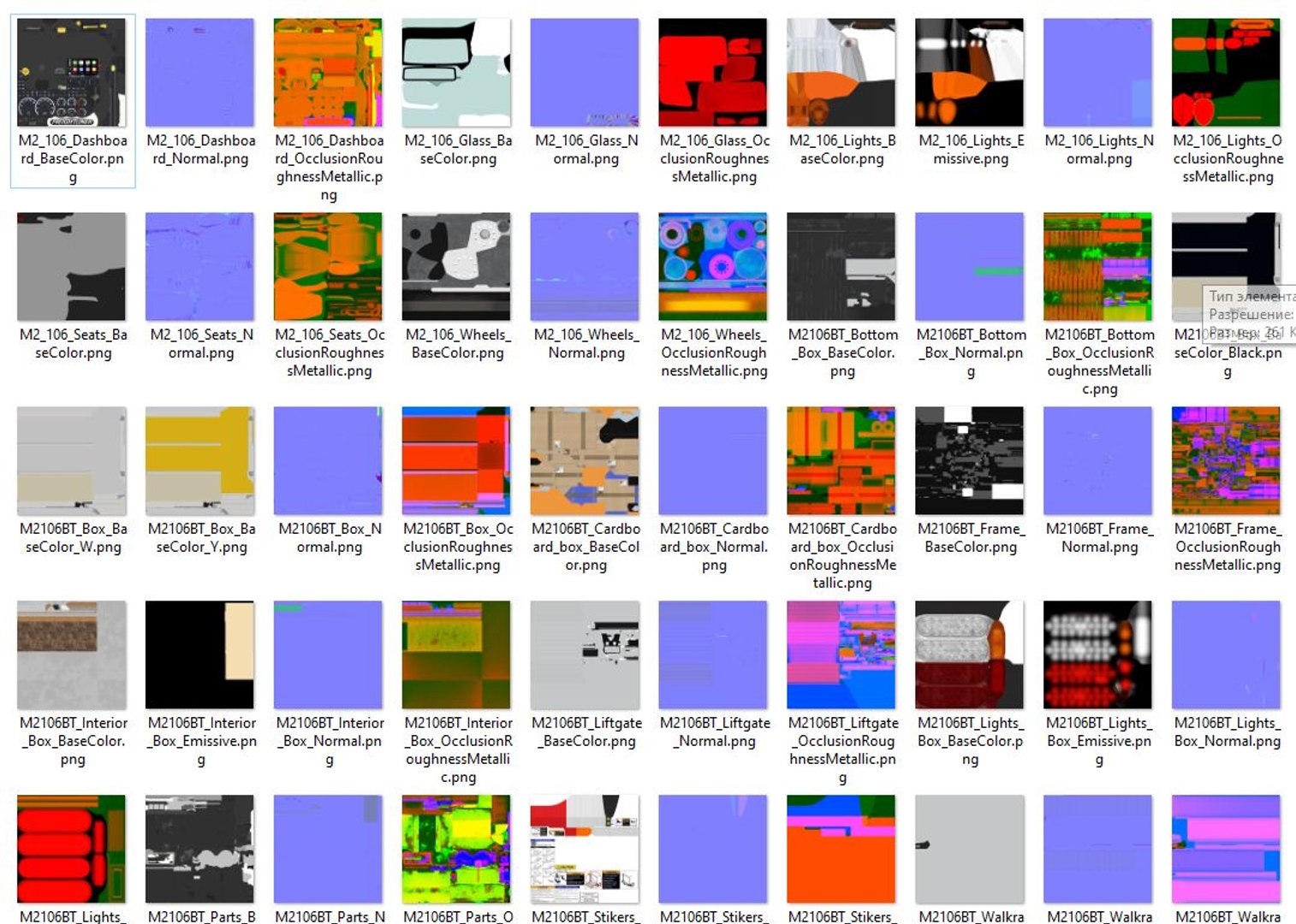Click M2106BT_Interior_Box_Normal.png thumbnail

coord(329,655)
